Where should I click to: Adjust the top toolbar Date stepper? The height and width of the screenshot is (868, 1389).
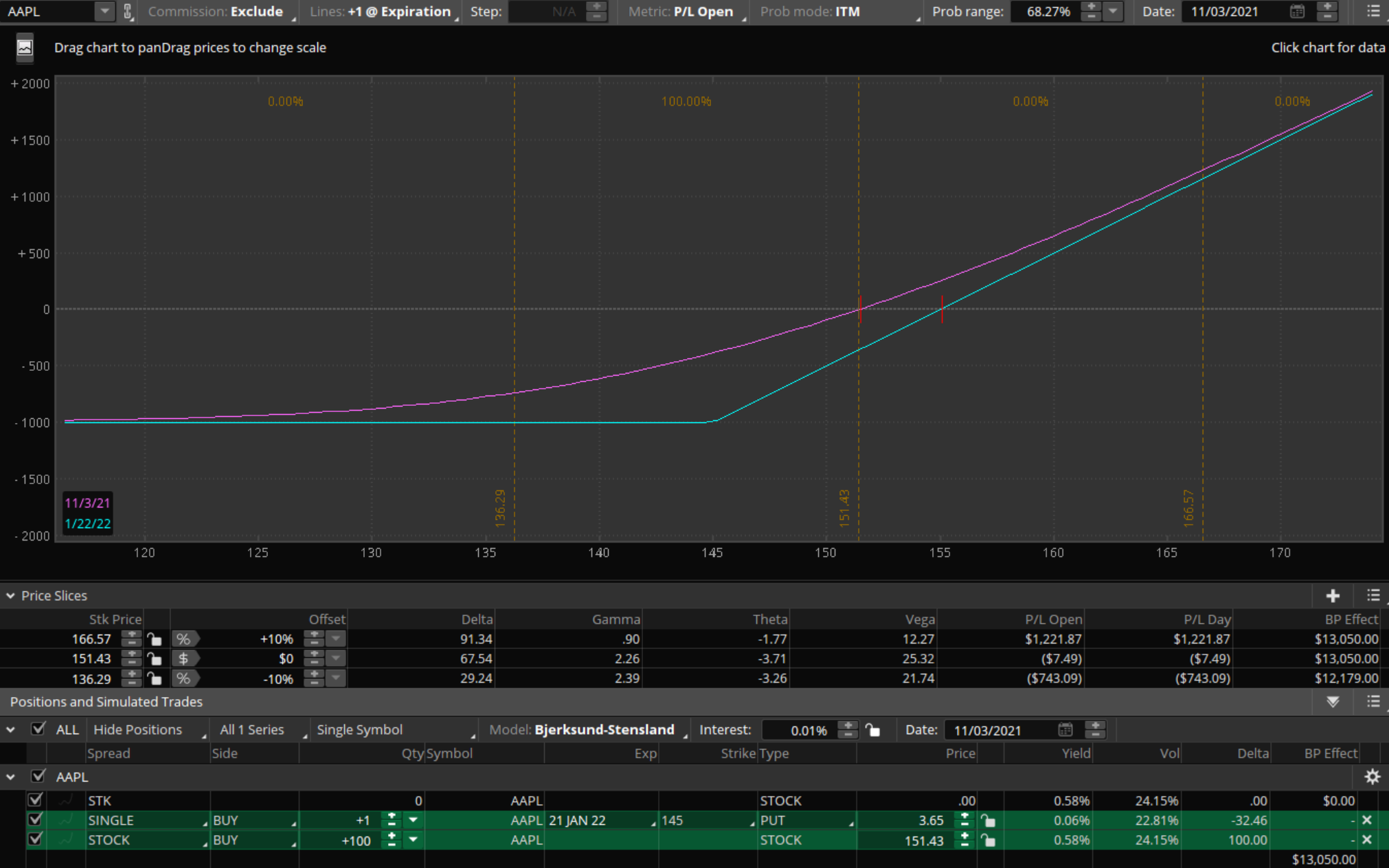click(1326, 12)
